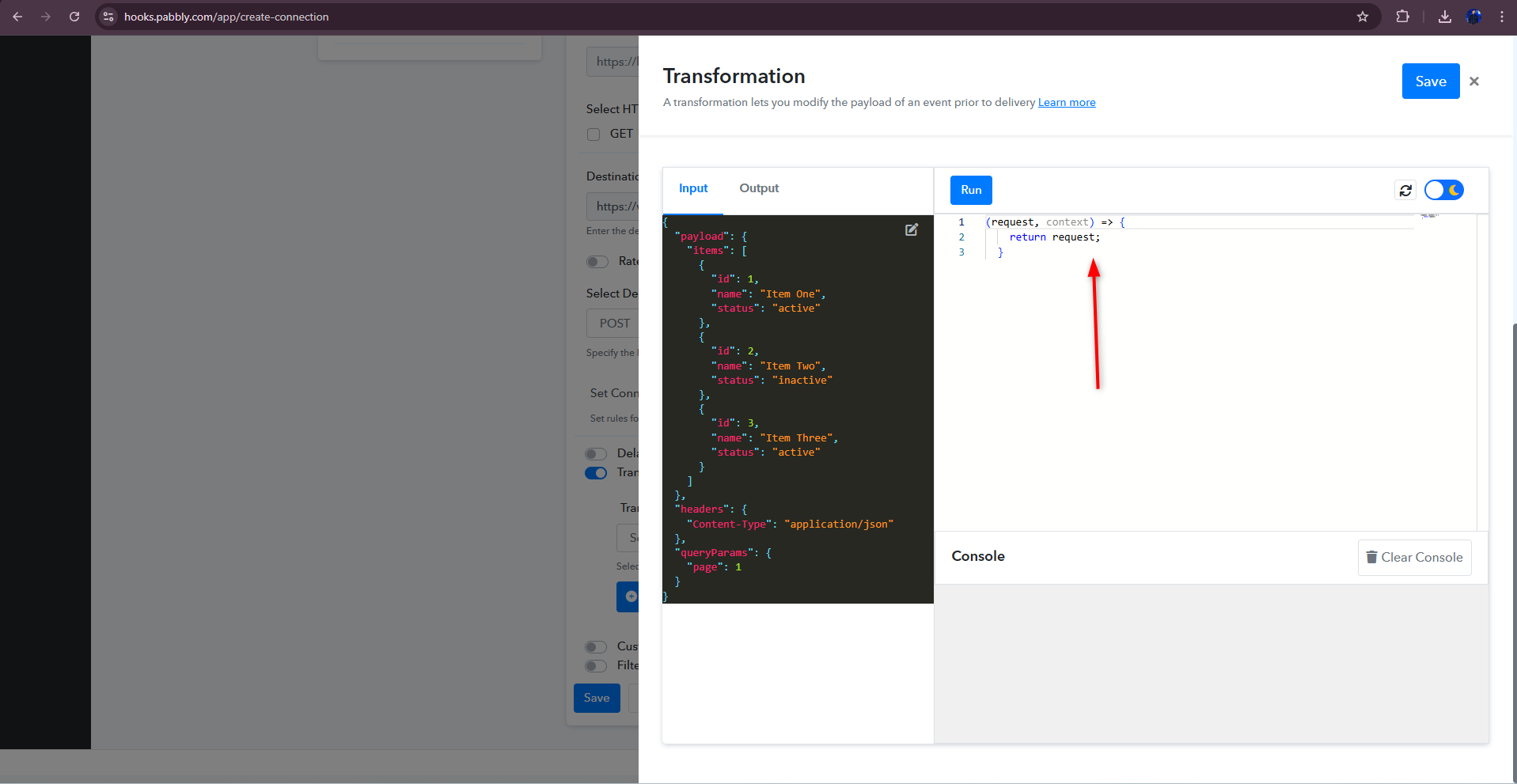Click the blue plus button in the background form
Screen dimensions: 1517x784
(628, 597)
